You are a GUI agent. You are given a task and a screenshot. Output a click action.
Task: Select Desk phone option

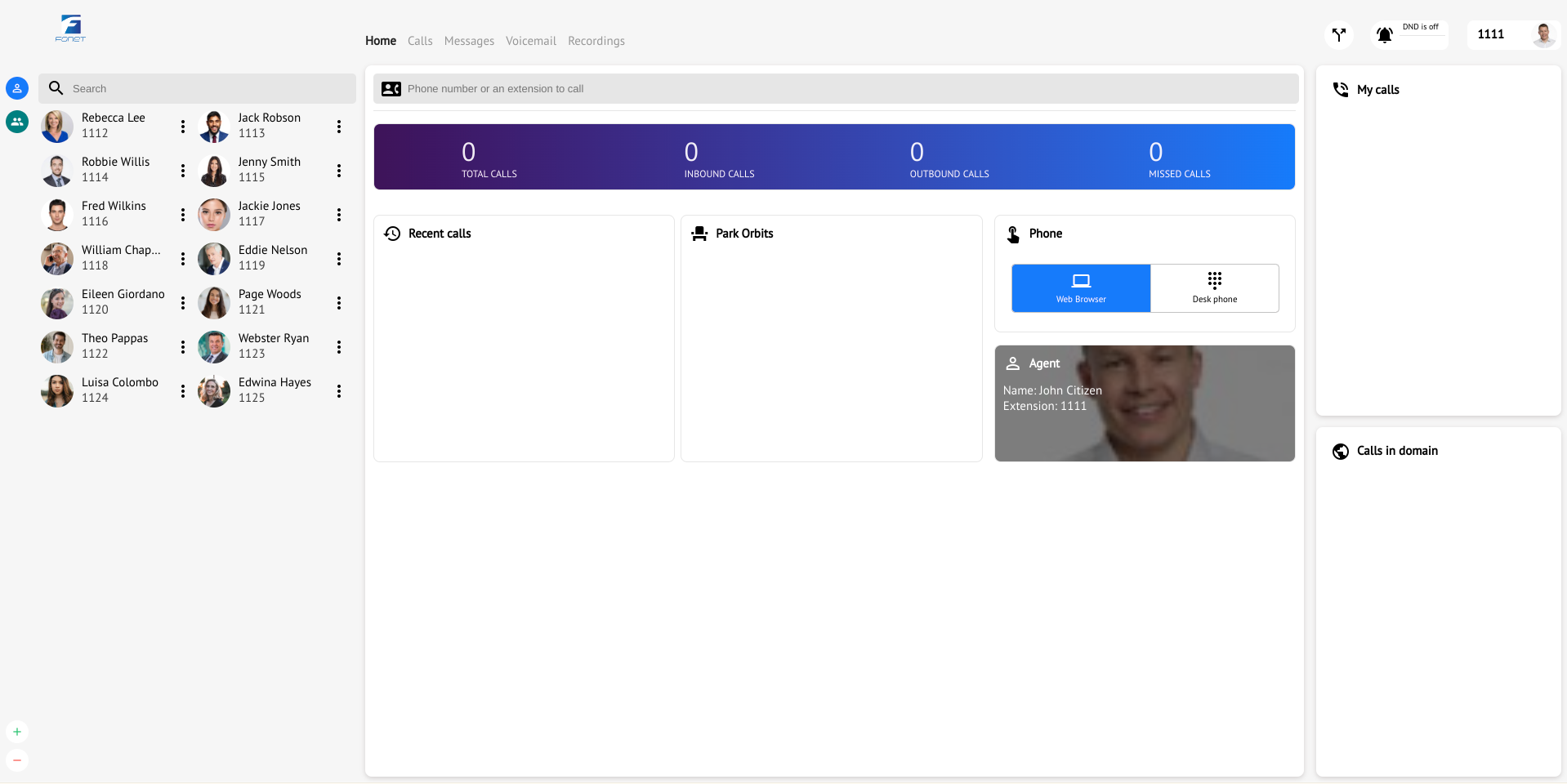point(1215,288)
